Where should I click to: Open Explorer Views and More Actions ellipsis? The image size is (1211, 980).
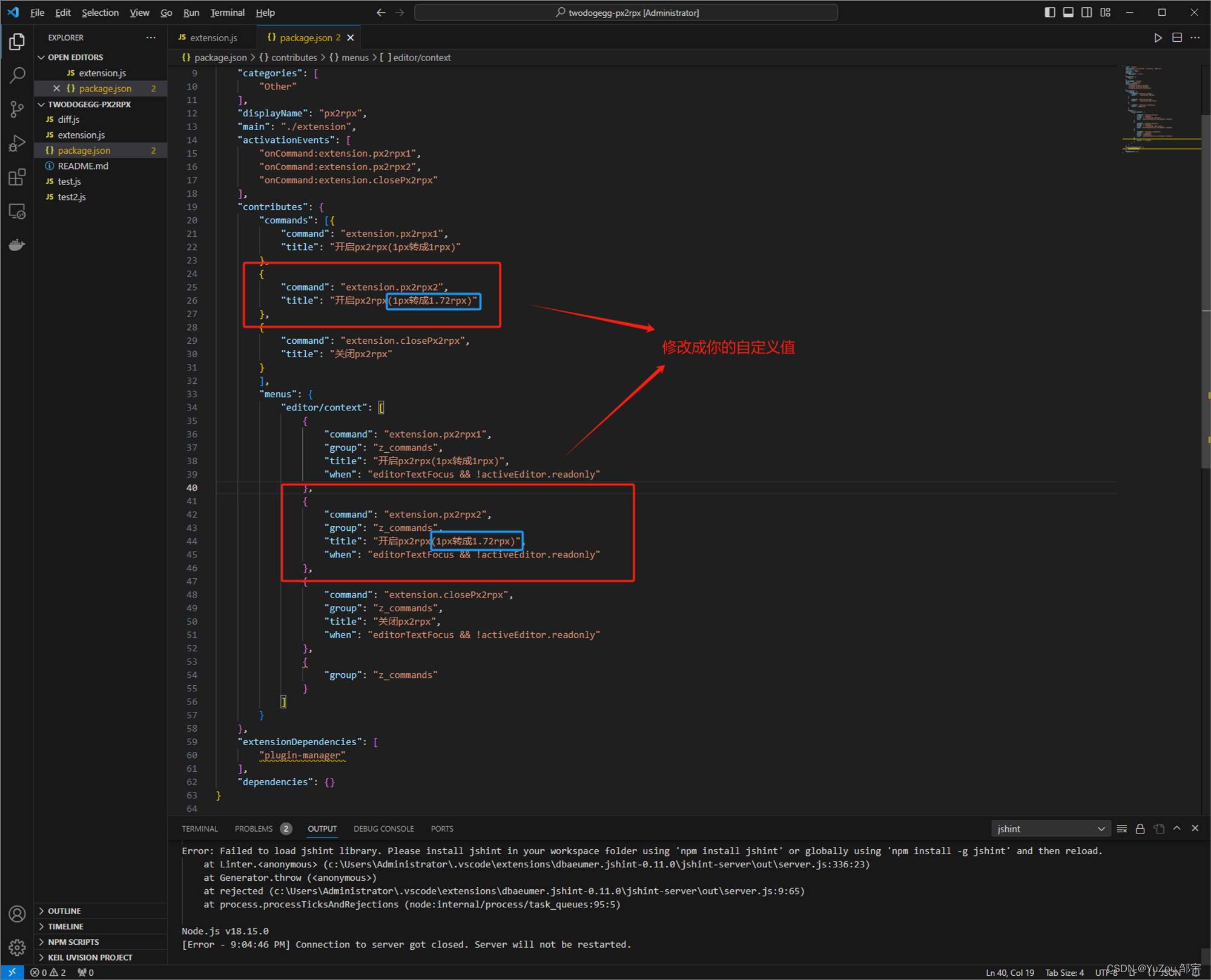(x=151, y=38)
